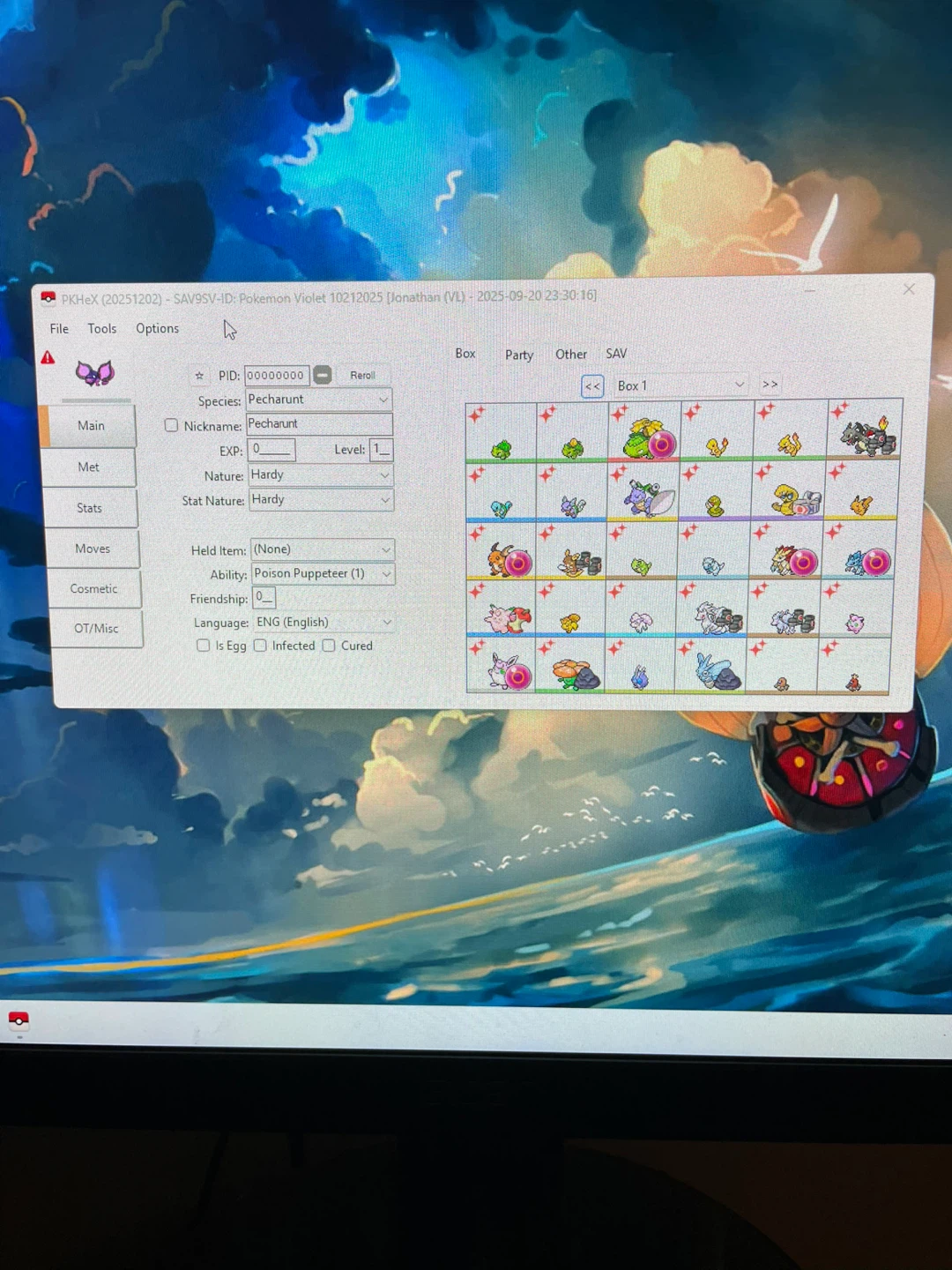Image resolution: width=952 pixels, height=1270 pixels.
Task: Tick the Infected checkbox
Action: tap(261, 646)
